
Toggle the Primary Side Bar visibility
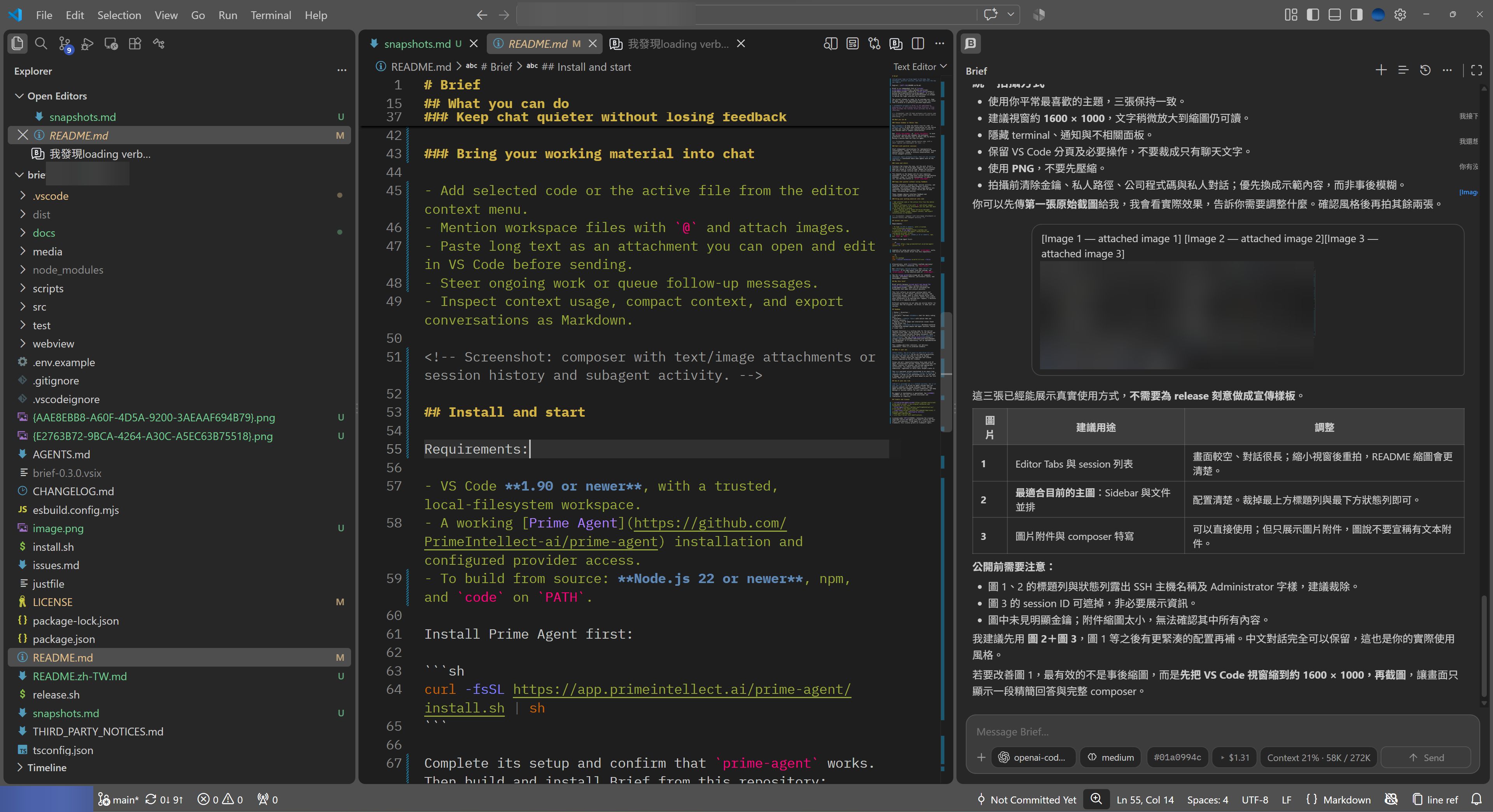pyautogui.click(x=1313, y=15)
